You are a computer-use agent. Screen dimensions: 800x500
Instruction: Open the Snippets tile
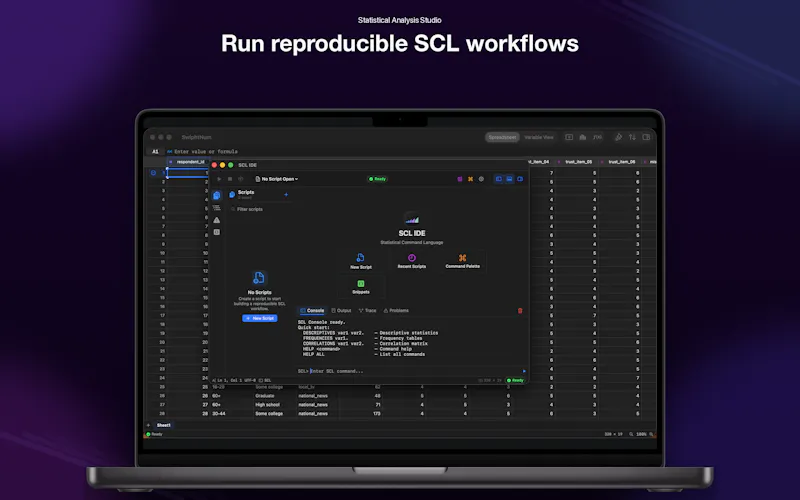click(x=361, y=287)
